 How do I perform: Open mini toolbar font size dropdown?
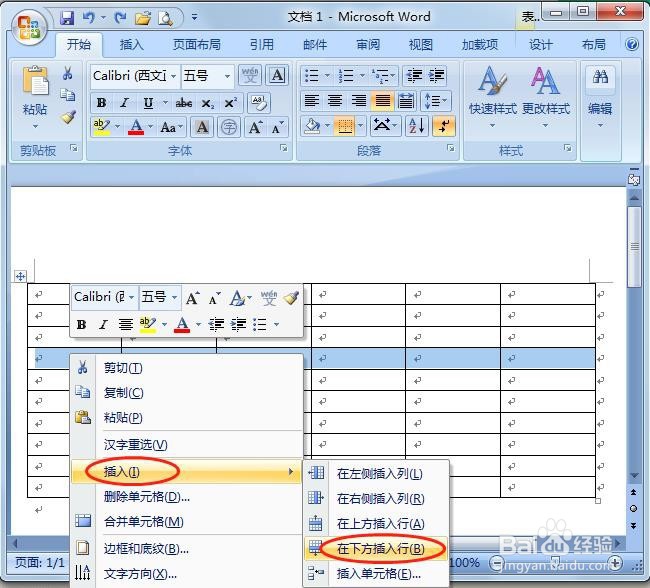pos(175,297)
